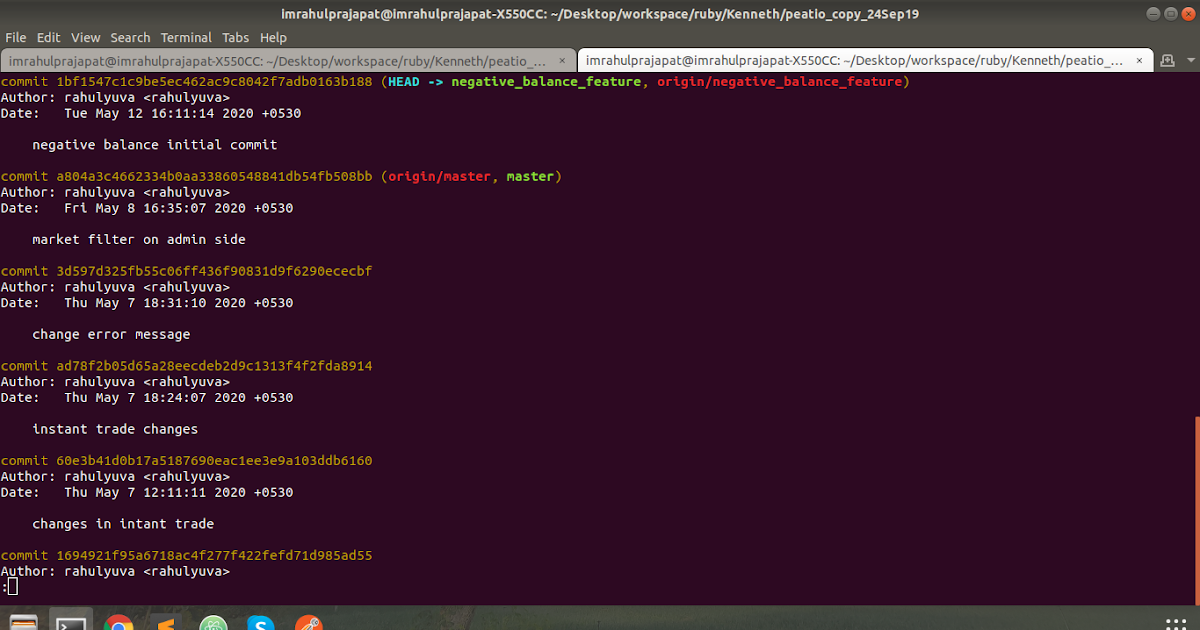The image size is (1200, 630).
Task: Launch Google Chrome from the dock
Action: 119,622
